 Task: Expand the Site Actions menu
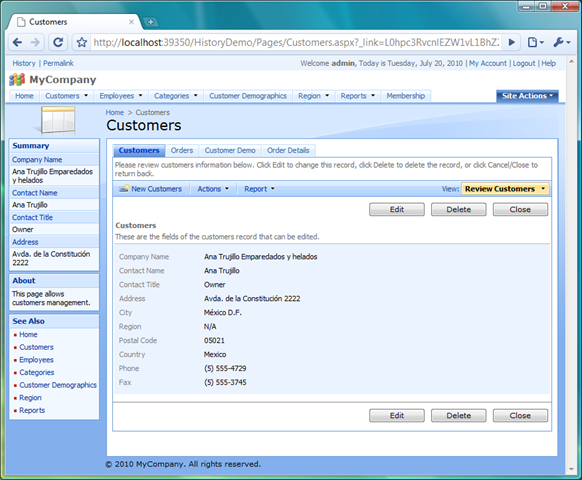[x=527, y=96]
